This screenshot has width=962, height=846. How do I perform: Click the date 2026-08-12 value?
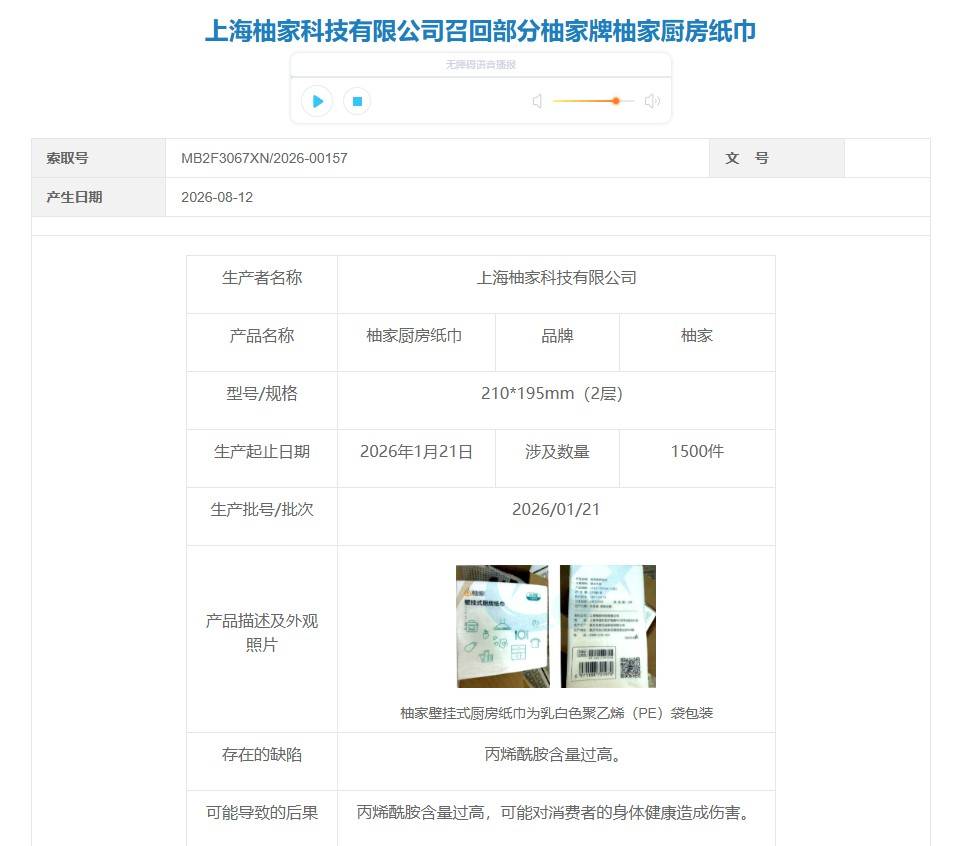point(217,197)
